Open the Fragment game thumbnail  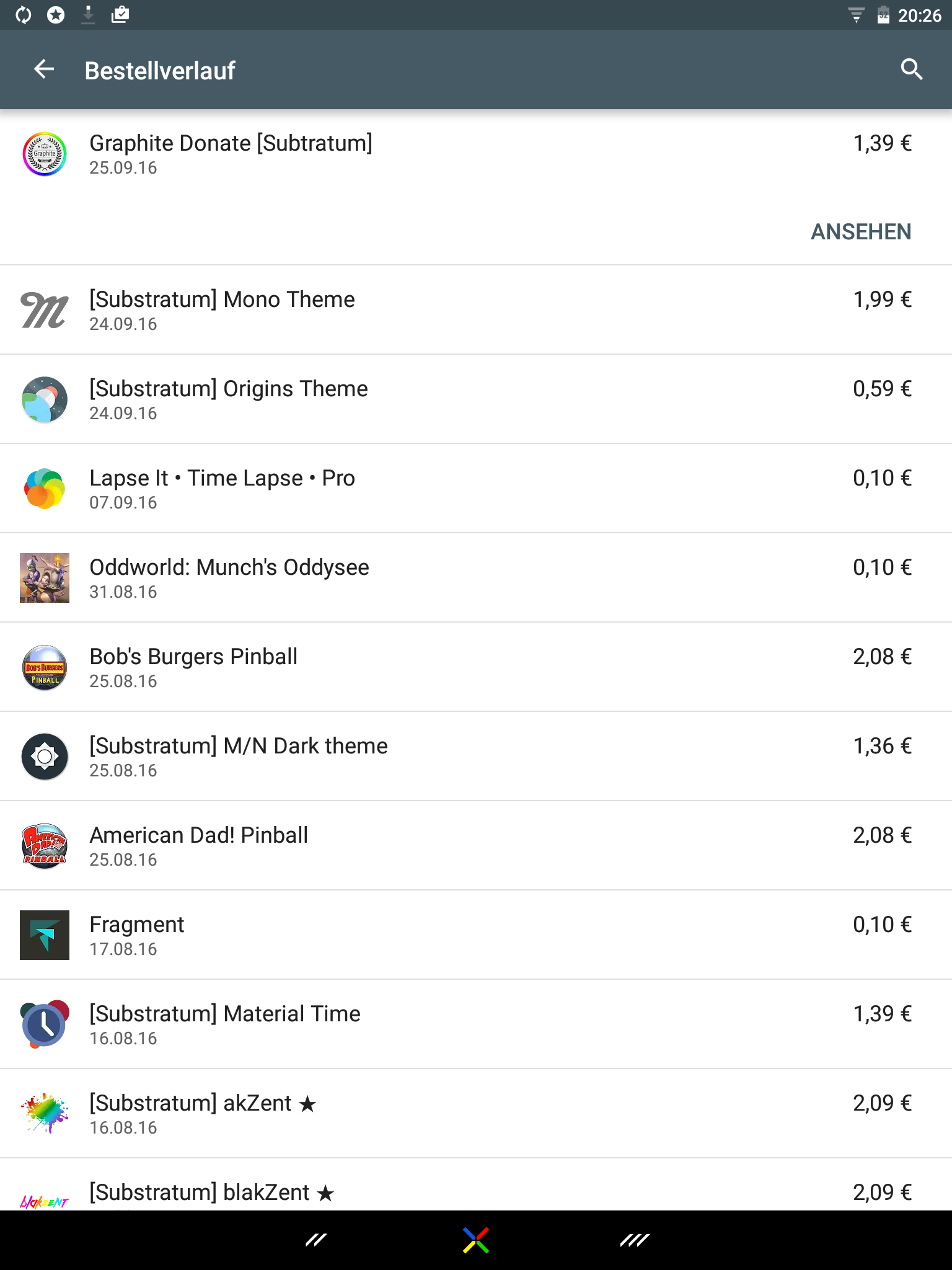(x=45, y=935)
